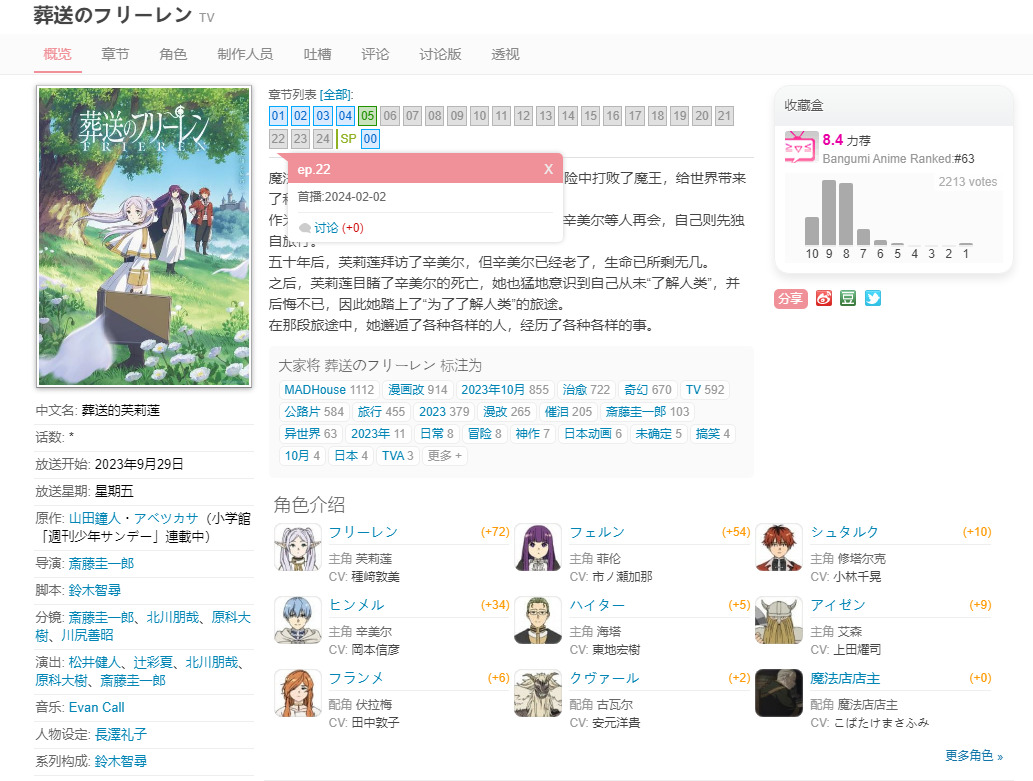
Task: Open 魔法店店主 character name link
Action: (x=845, y=678)
